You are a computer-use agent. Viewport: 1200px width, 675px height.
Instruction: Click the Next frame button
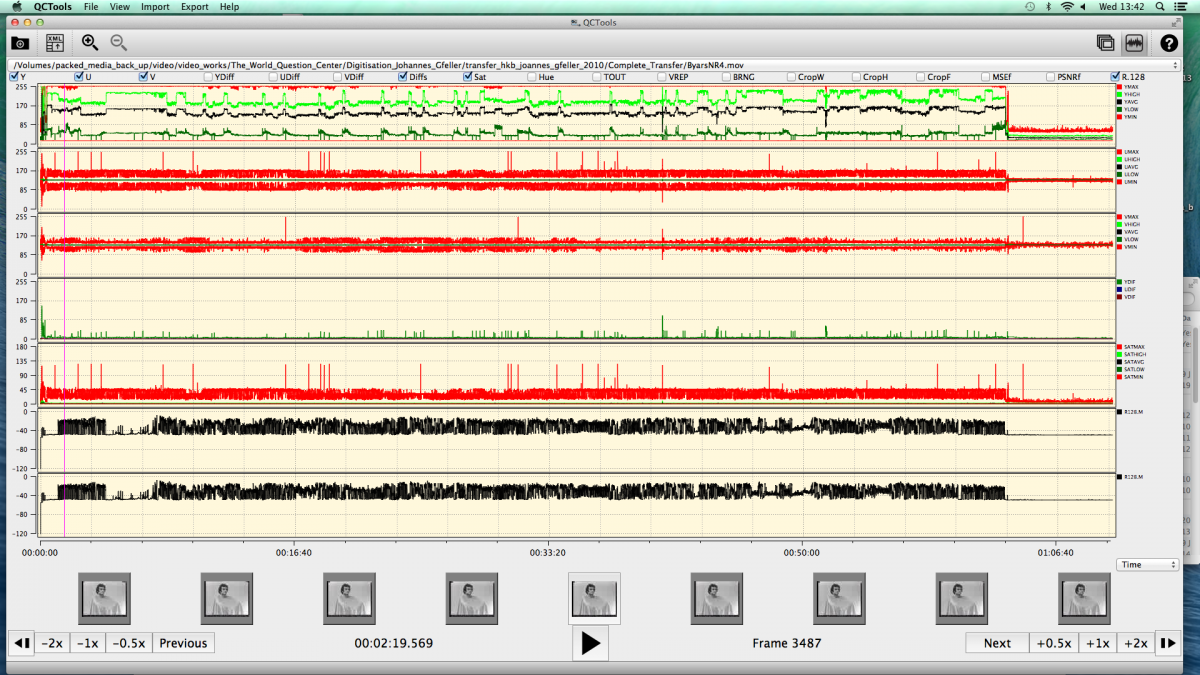pos(997,643)
